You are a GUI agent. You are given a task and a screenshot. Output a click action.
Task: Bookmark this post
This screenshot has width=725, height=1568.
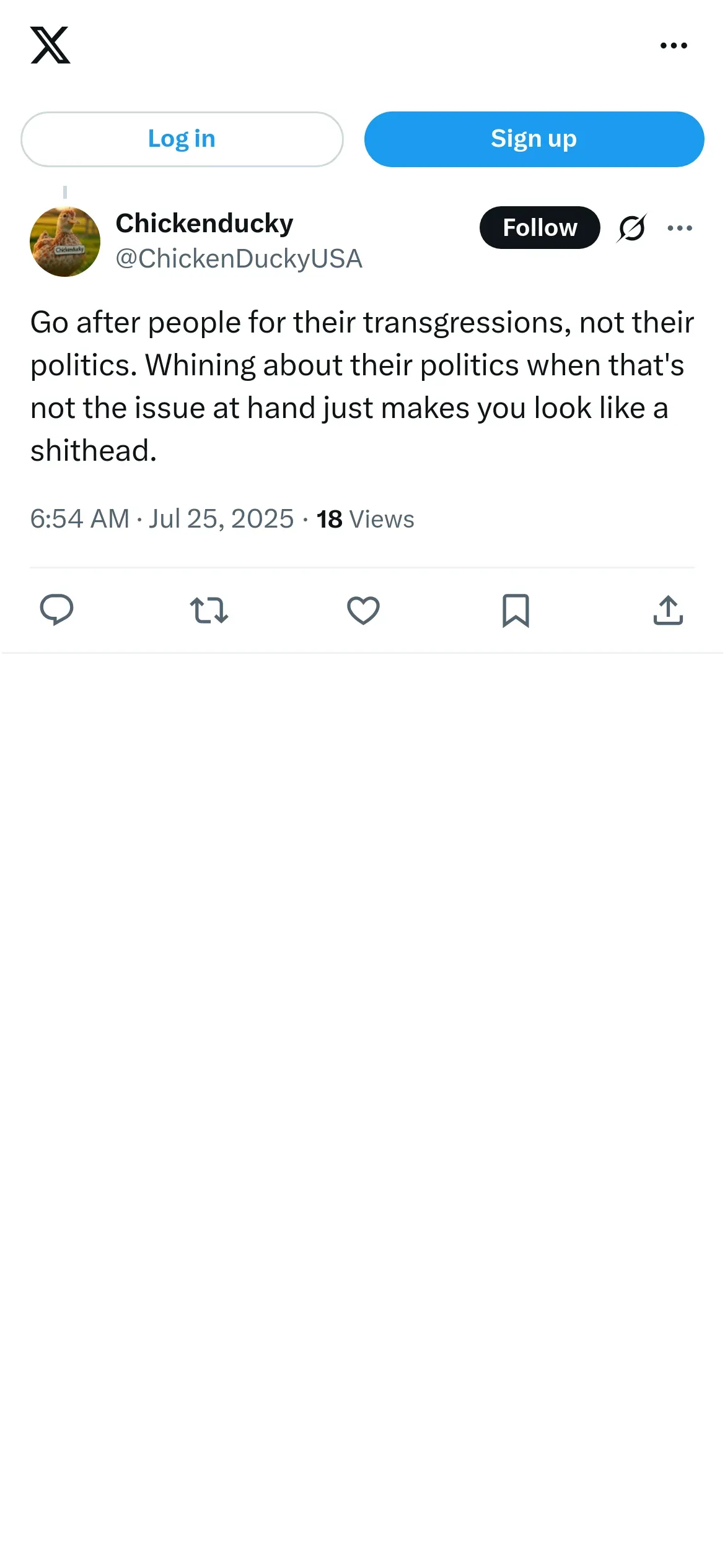(516, 610)
